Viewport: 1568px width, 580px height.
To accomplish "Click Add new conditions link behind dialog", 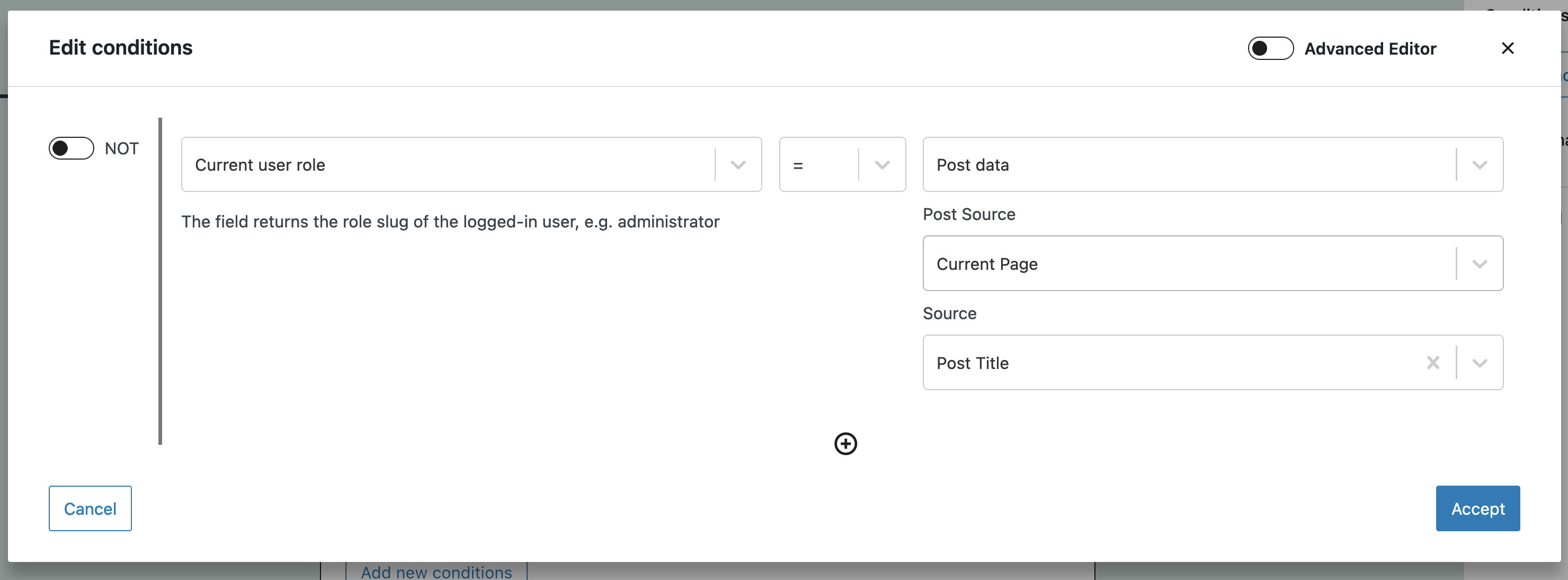I will point(436,572).
